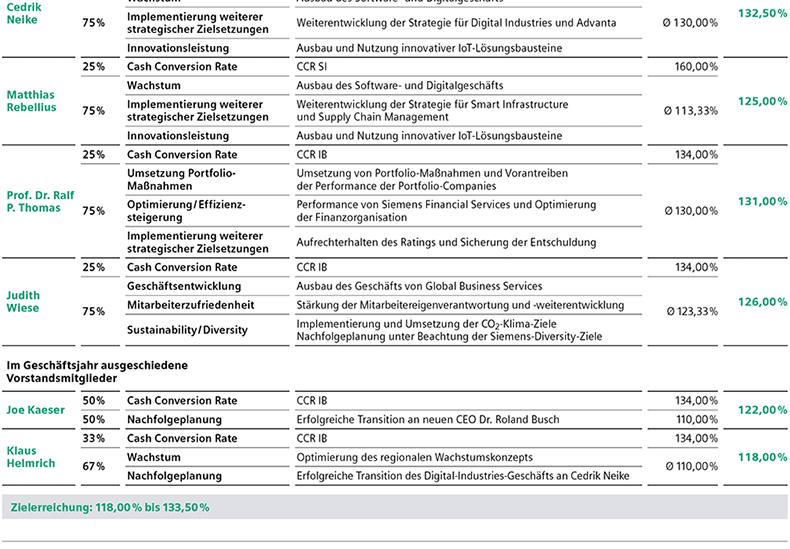Image resolution: width=790 pixels, height=549 pixels.
Task: Click 25% weighting in Judith Wiese section
Action: (x=94, y=267)
